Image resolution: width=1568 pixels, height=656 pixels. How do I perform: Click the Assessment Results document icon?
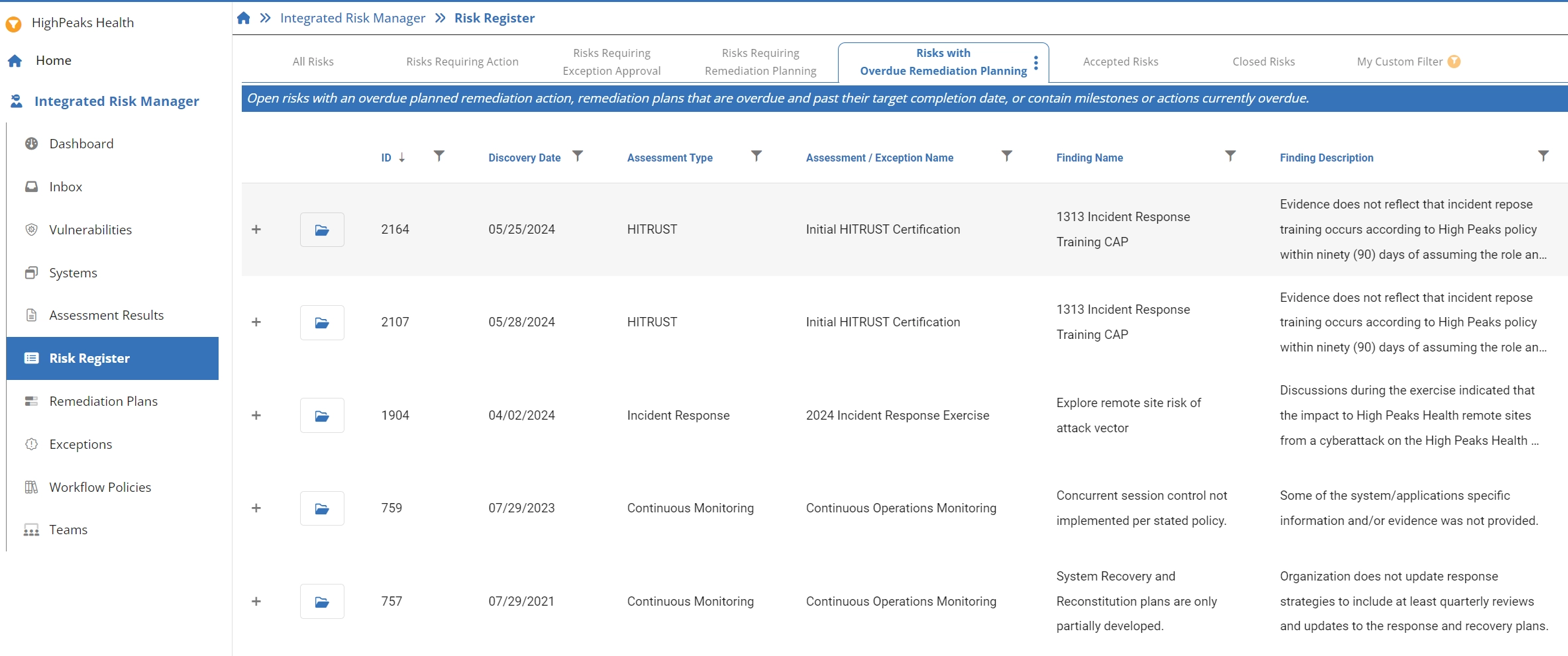click(31, 315)
